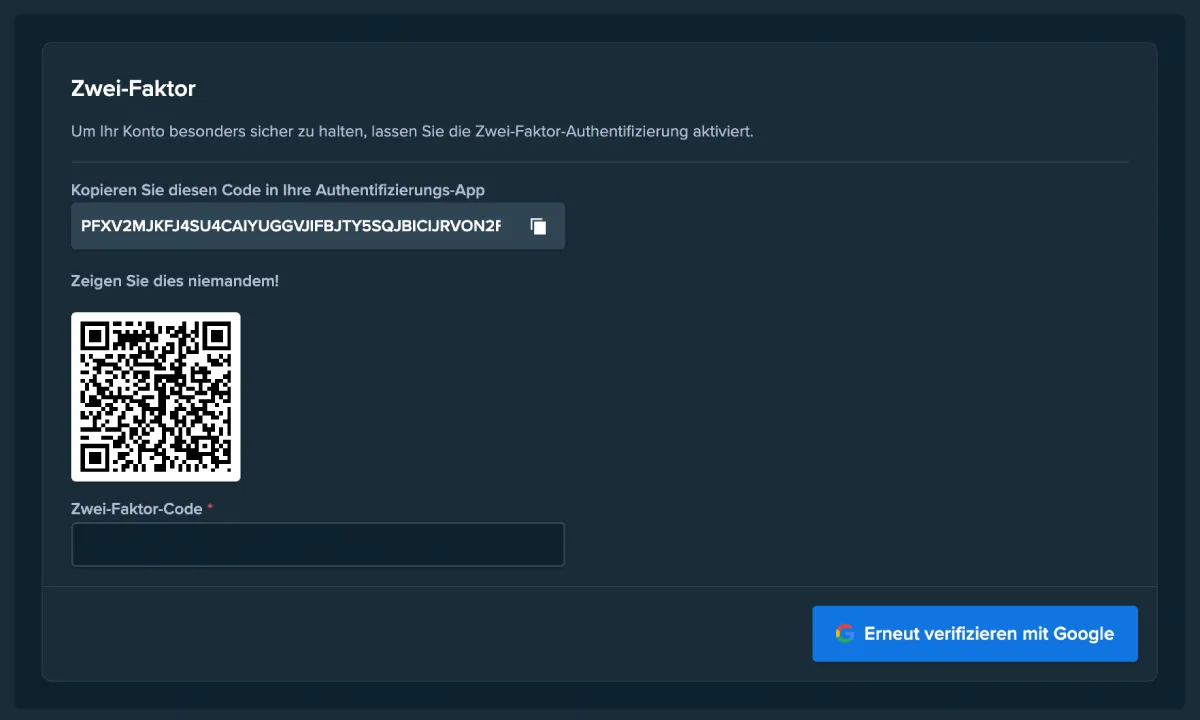
Task: Click the Kopieren Sie diesen Code label
Action: tap(277, 190)
